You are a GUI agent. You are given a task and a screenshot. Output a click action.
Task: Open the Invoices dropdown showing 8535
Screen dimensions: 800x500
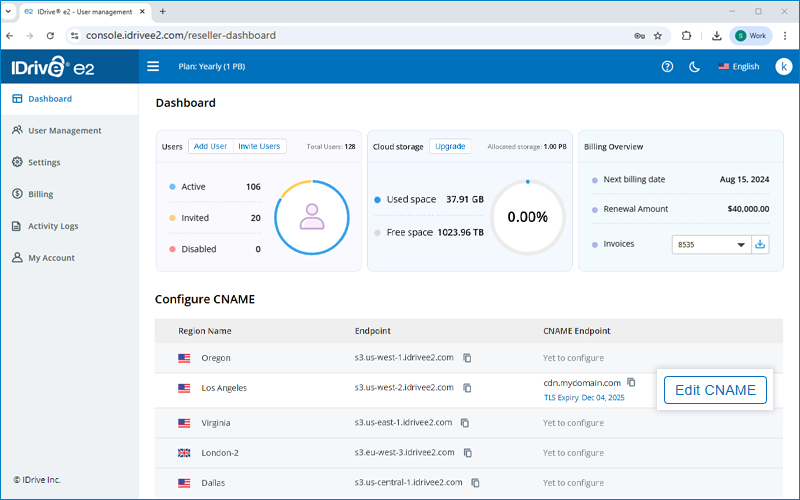click(x=711, y=245)
